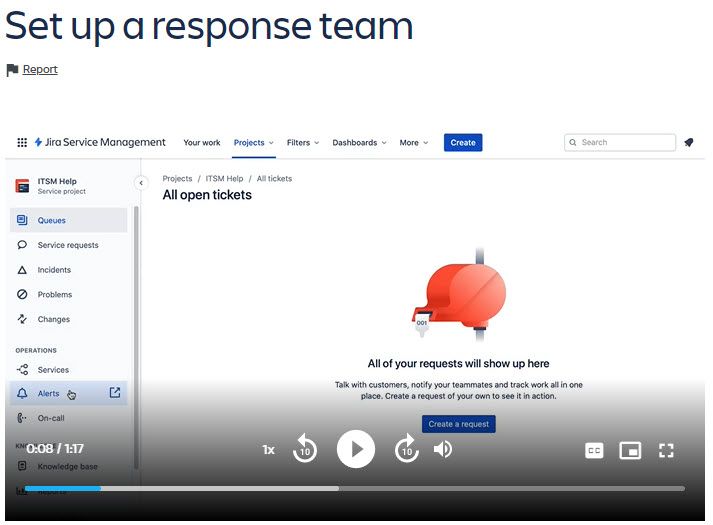Click the Jira Service Management logo
This screenshot has height=525, width=713.
[x=100, y=142]
